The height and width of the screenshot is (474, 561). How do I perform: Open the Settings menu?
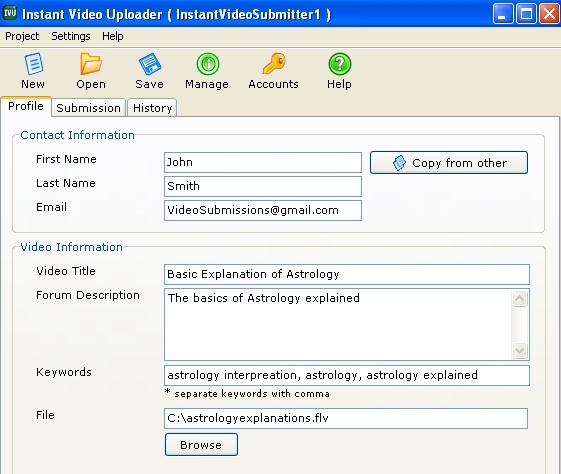pyautogui.click(x=70, y=36)
